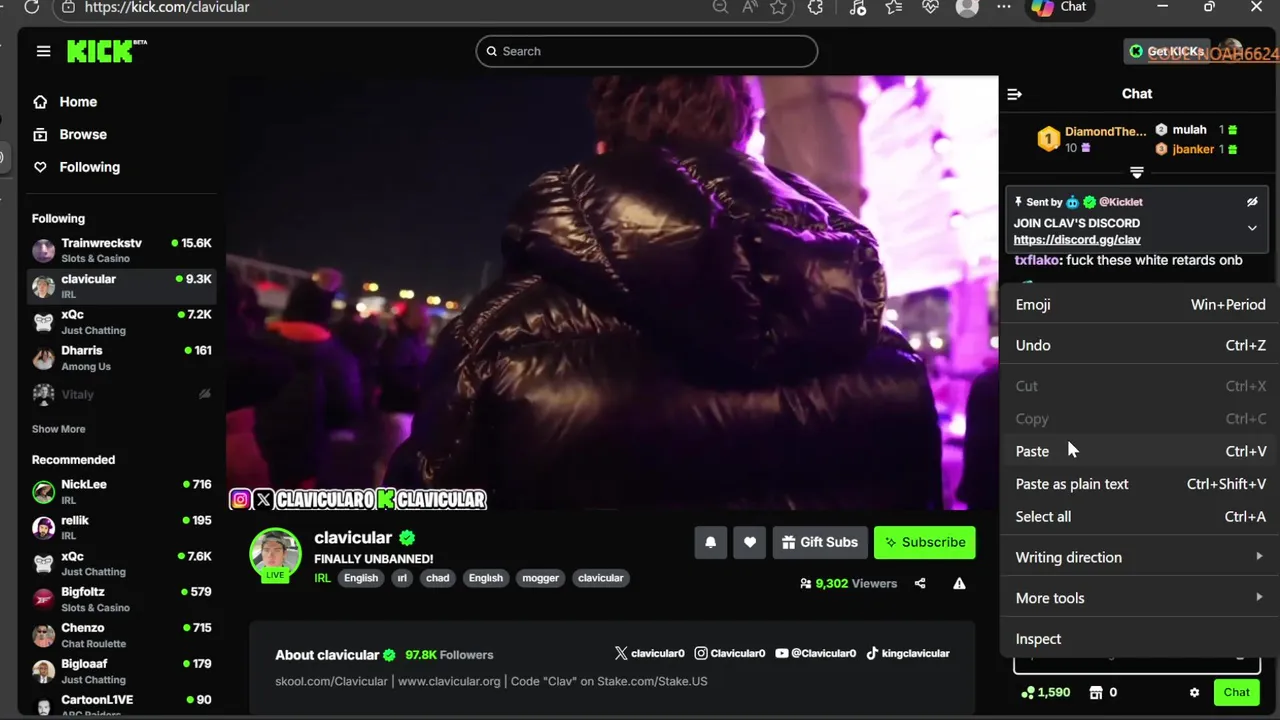The image size is (1280, 720).
Task: Open Trainwreckstv channel in sidebar
Action: coord(121,250)
